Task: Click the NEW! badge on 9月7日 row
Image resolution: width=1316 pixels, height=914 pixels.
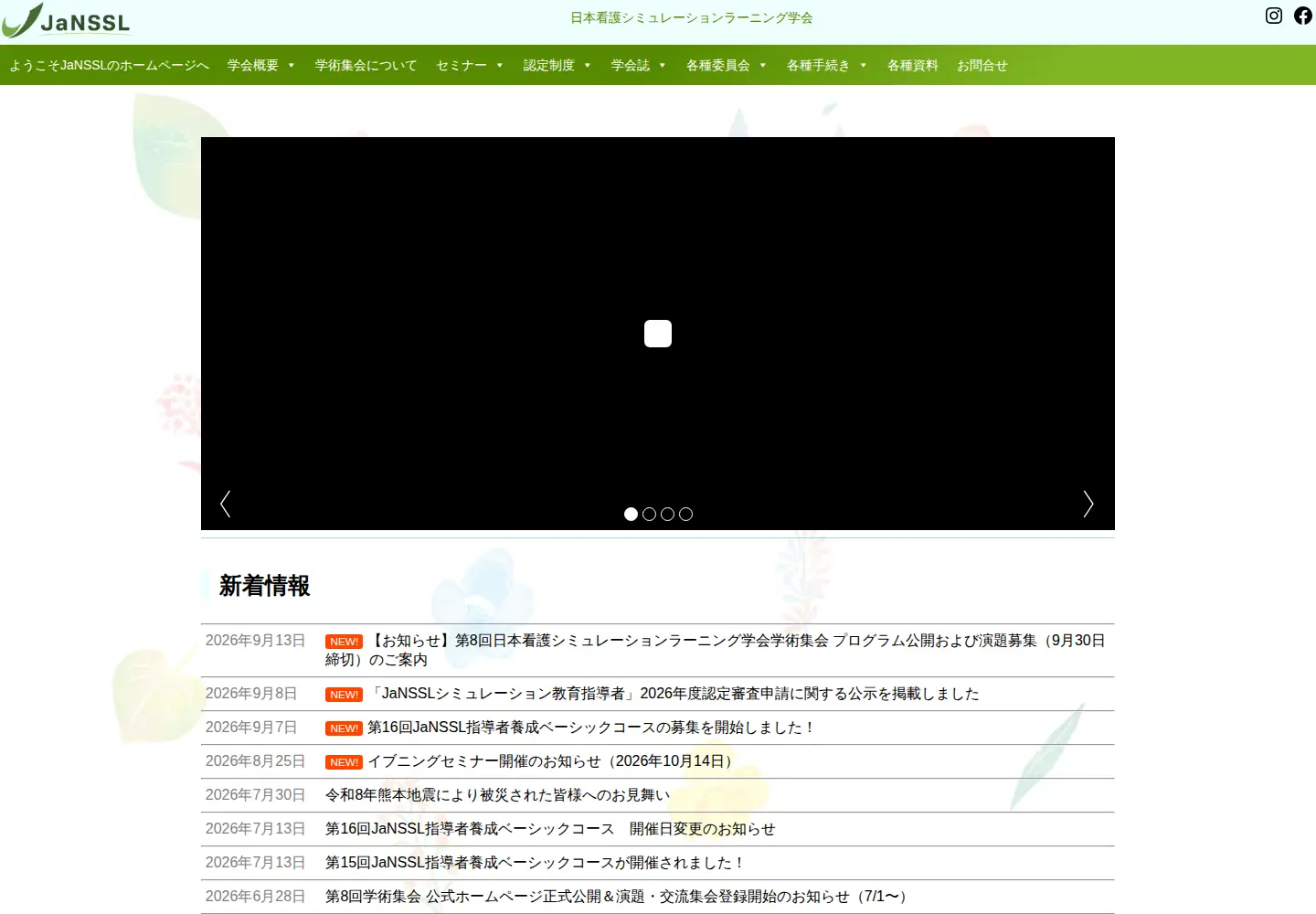Action: (x=344, y=728)
